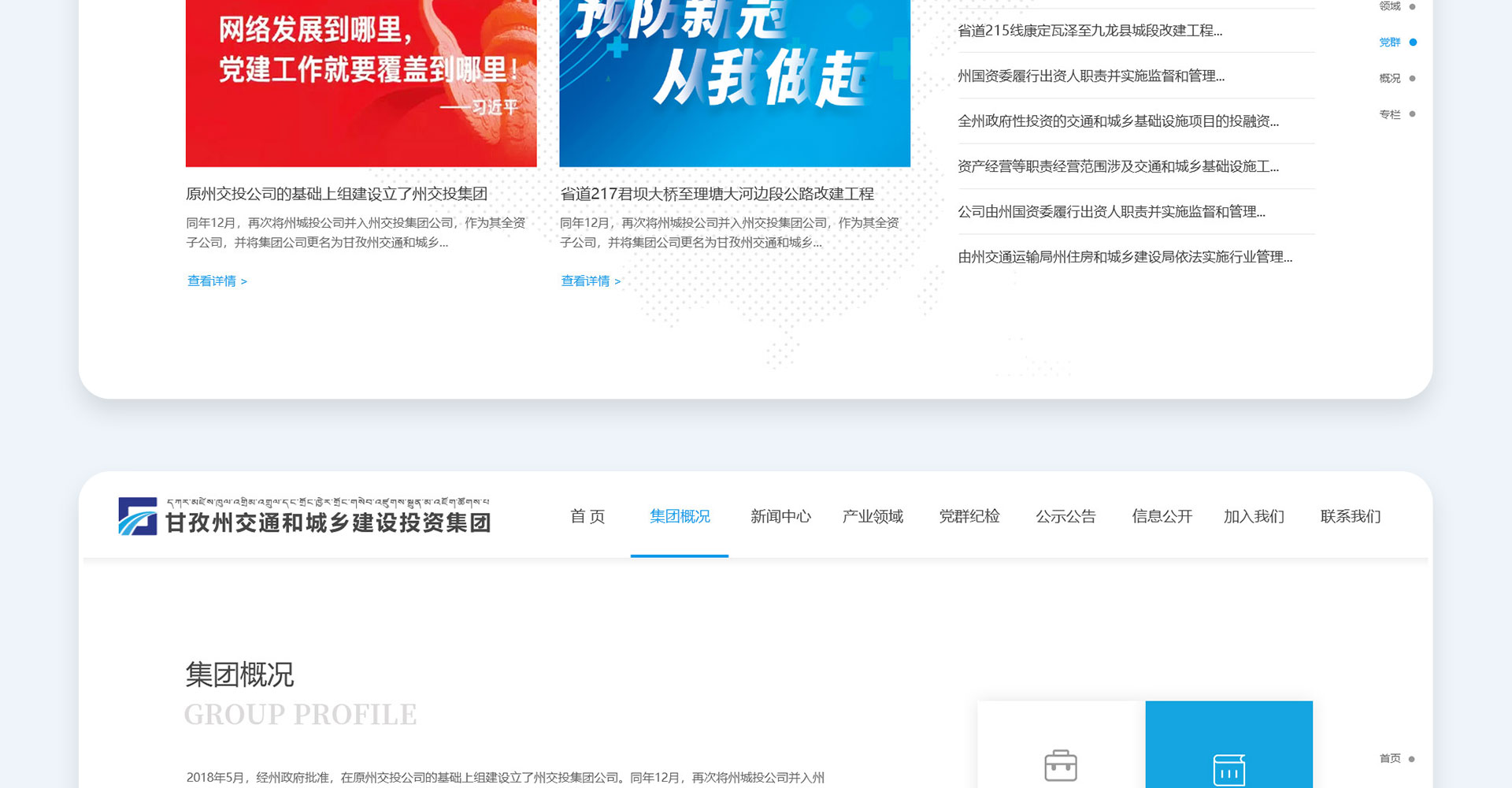Switch to the 集团概况 nav tab
The width and height of the screenshot is (1512, 788).
pos(680,516)
